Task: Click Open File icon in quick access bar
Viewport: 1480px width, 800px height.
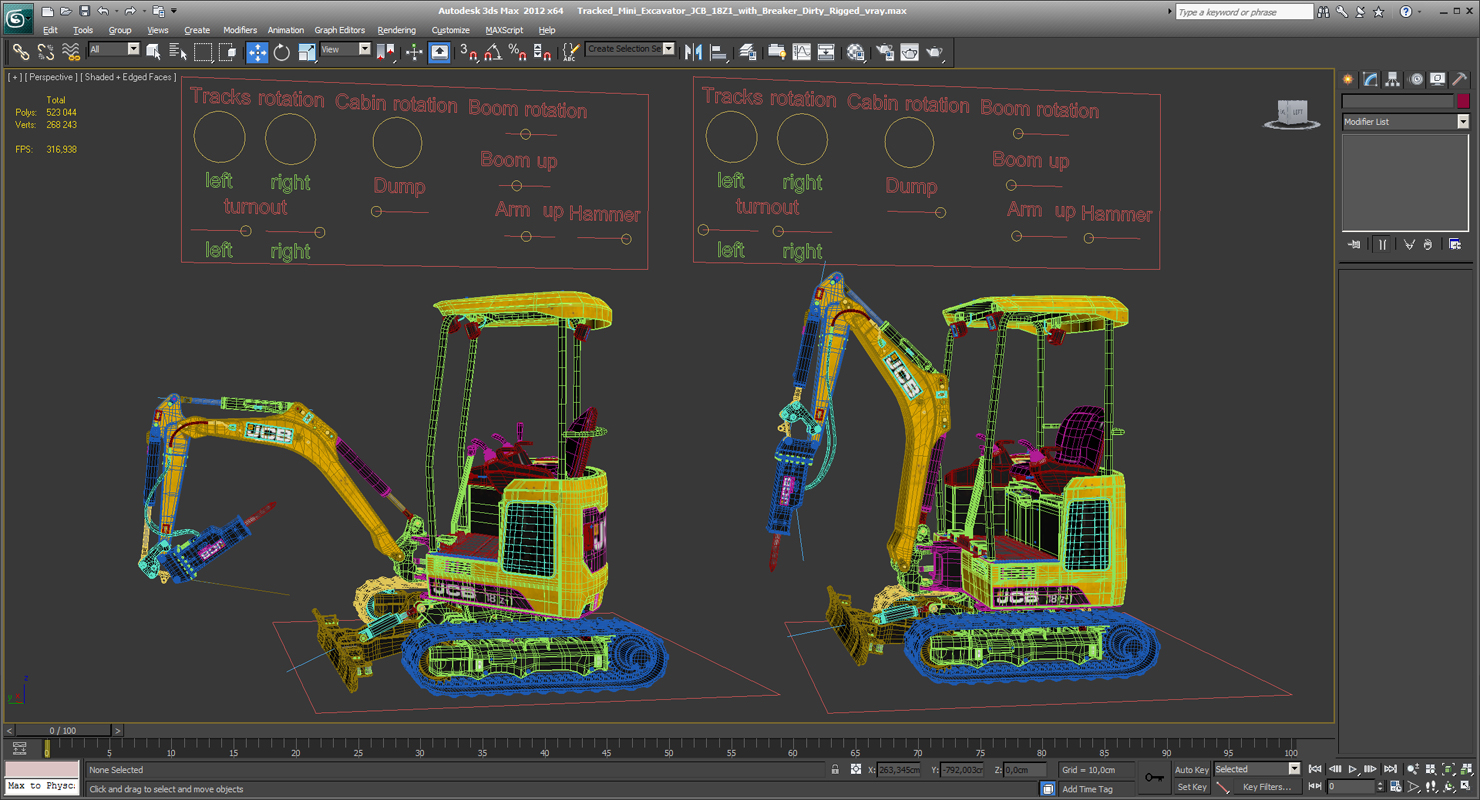Action: point(65,11)
